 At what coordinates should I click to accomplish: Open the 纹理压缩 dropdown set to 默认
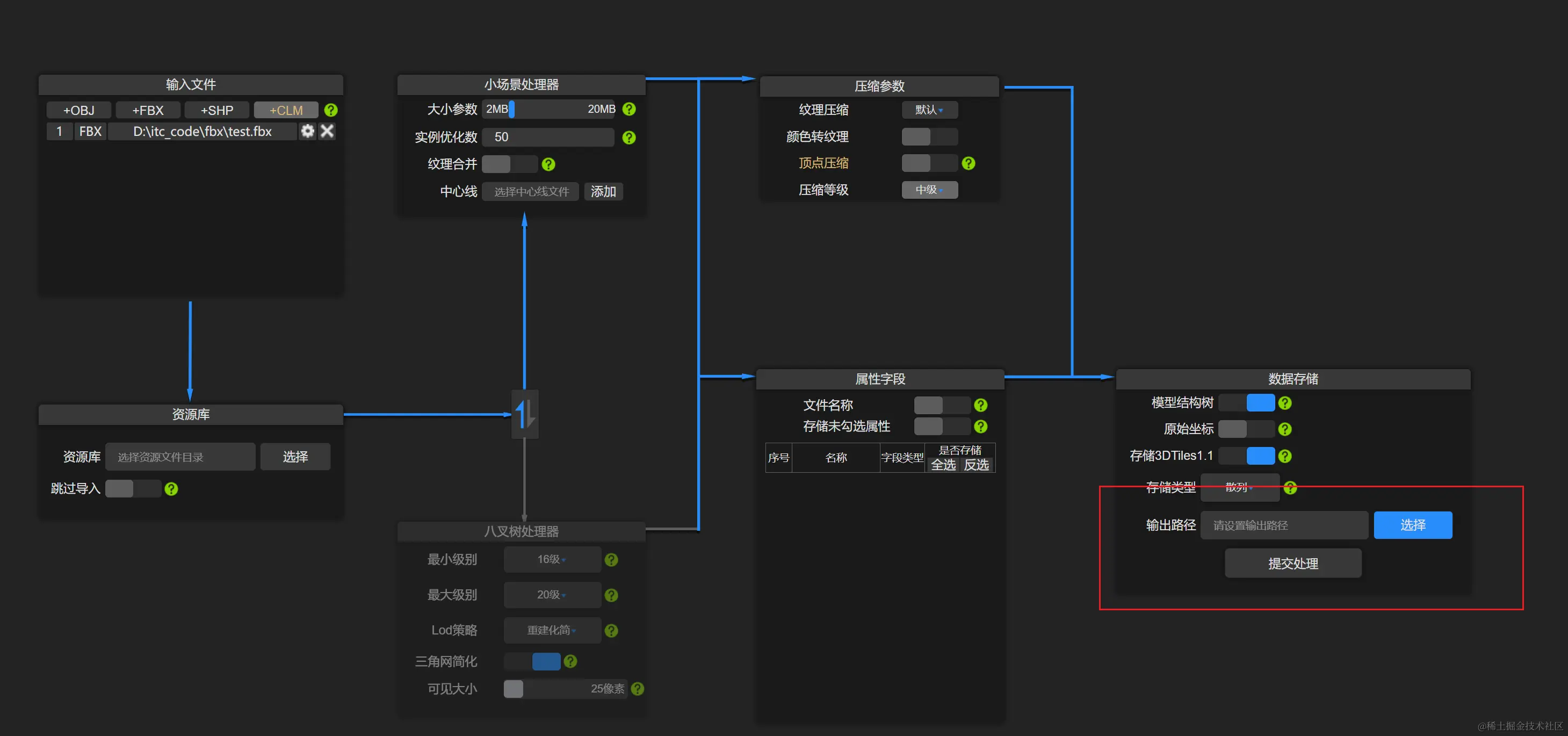coord(929,110)
